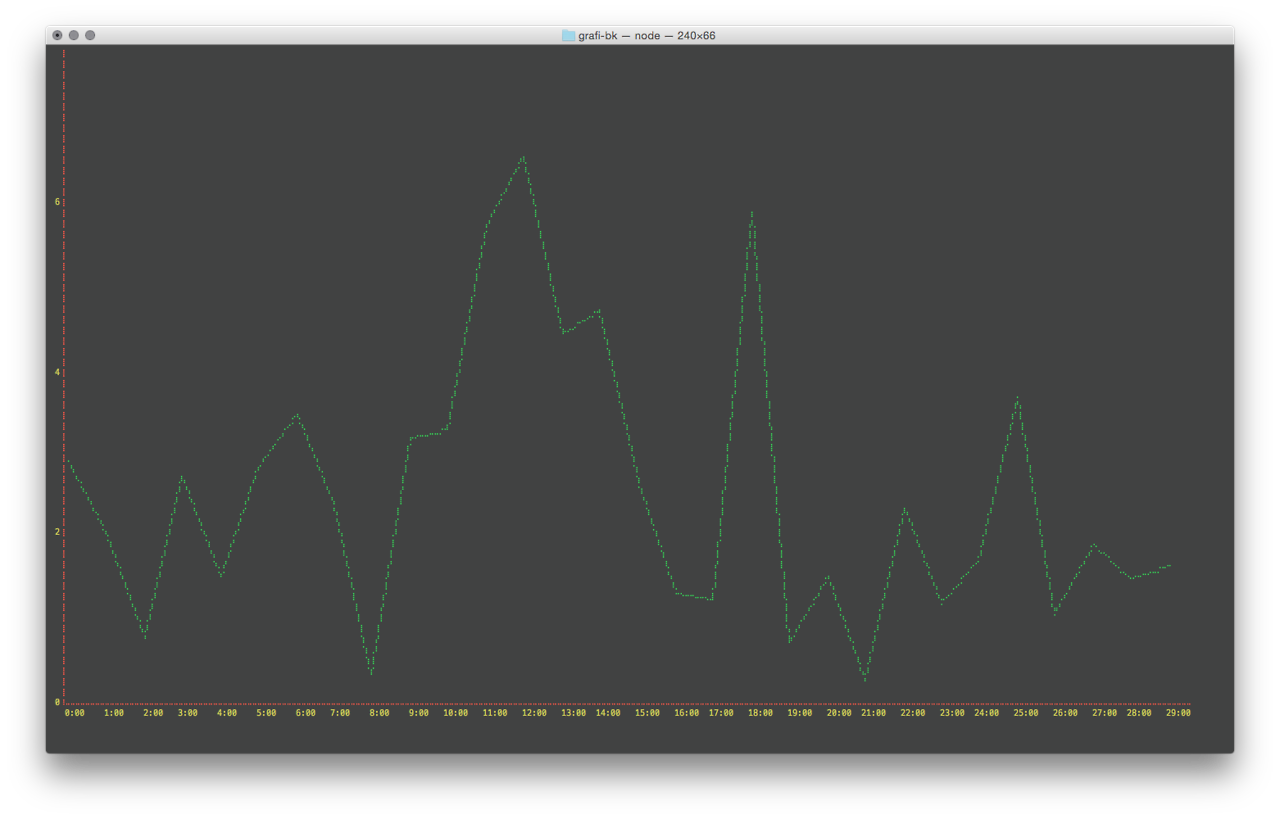
Task: Select the y-axis label 2
Action: coord(57,531)
